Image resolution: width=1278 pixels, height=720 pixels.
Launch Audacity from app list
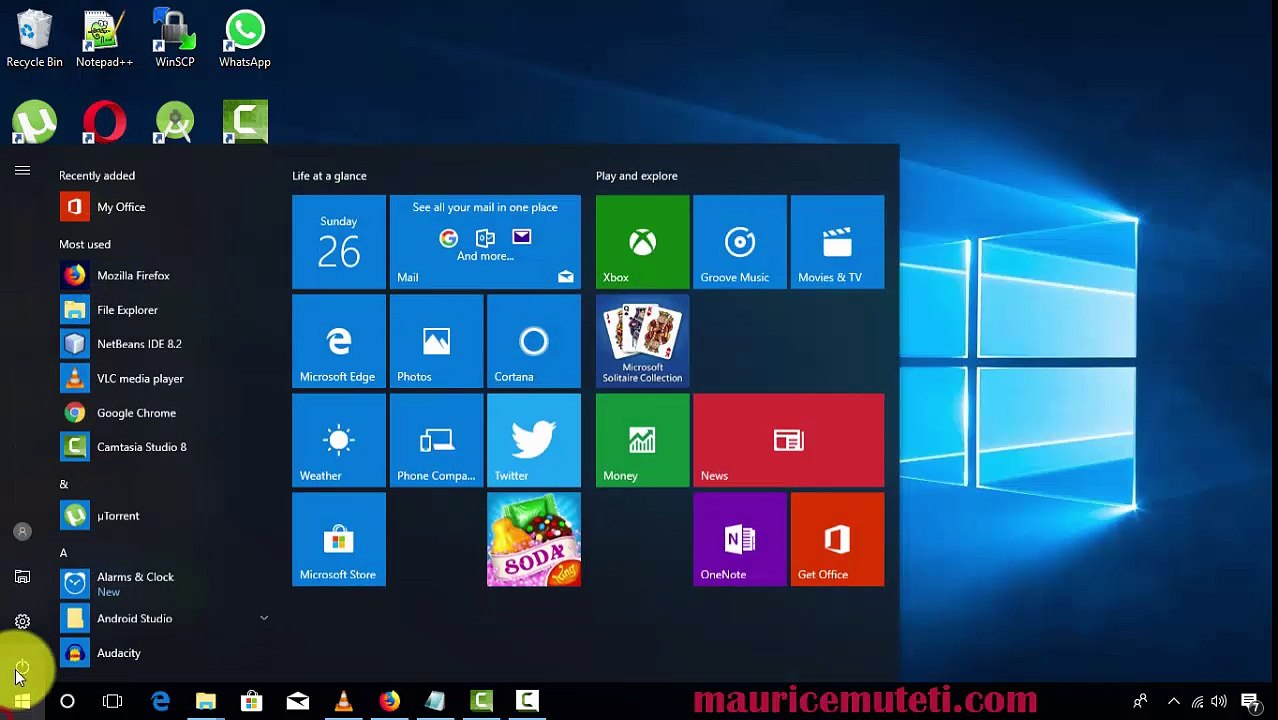pyautogui.click(x=165, y=653)
